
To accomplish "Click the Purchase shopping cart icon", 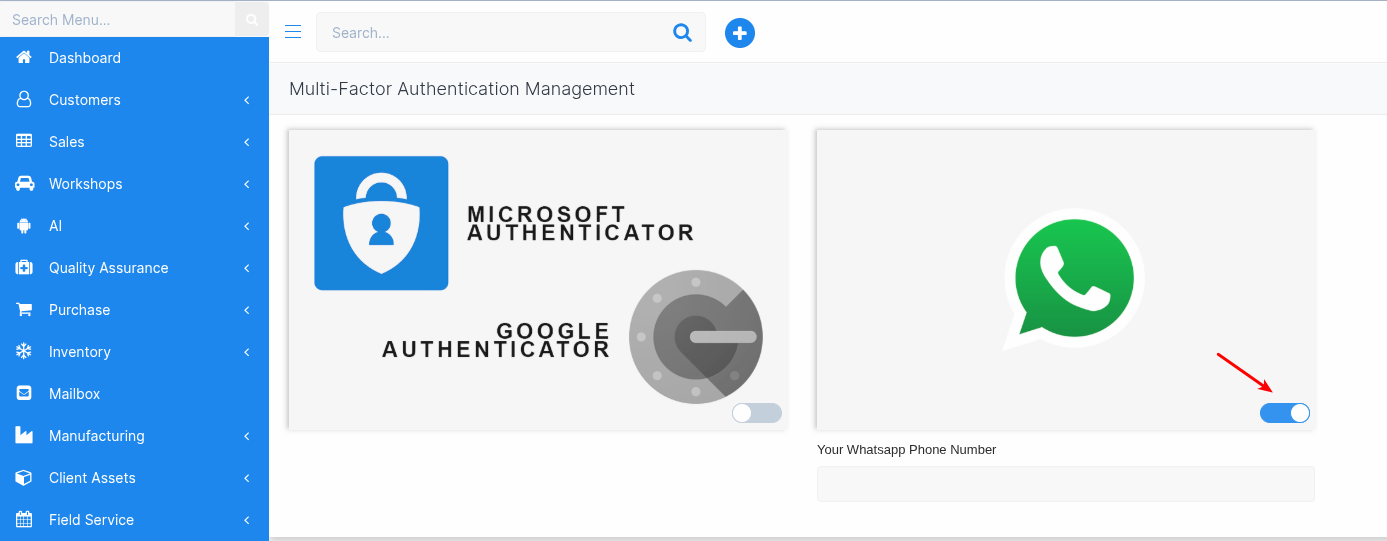I will (24, 310).
